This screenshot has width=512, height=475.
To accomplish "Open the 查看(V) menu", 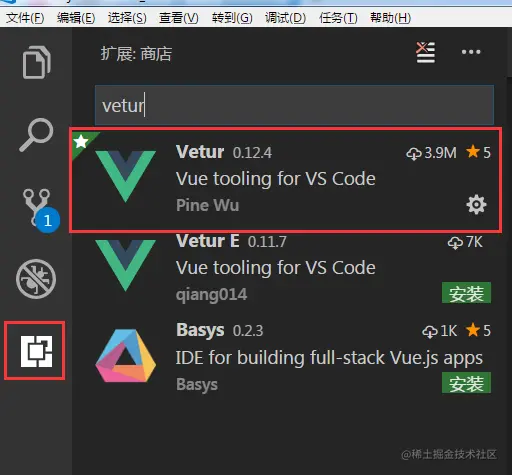I will point(179,18).
